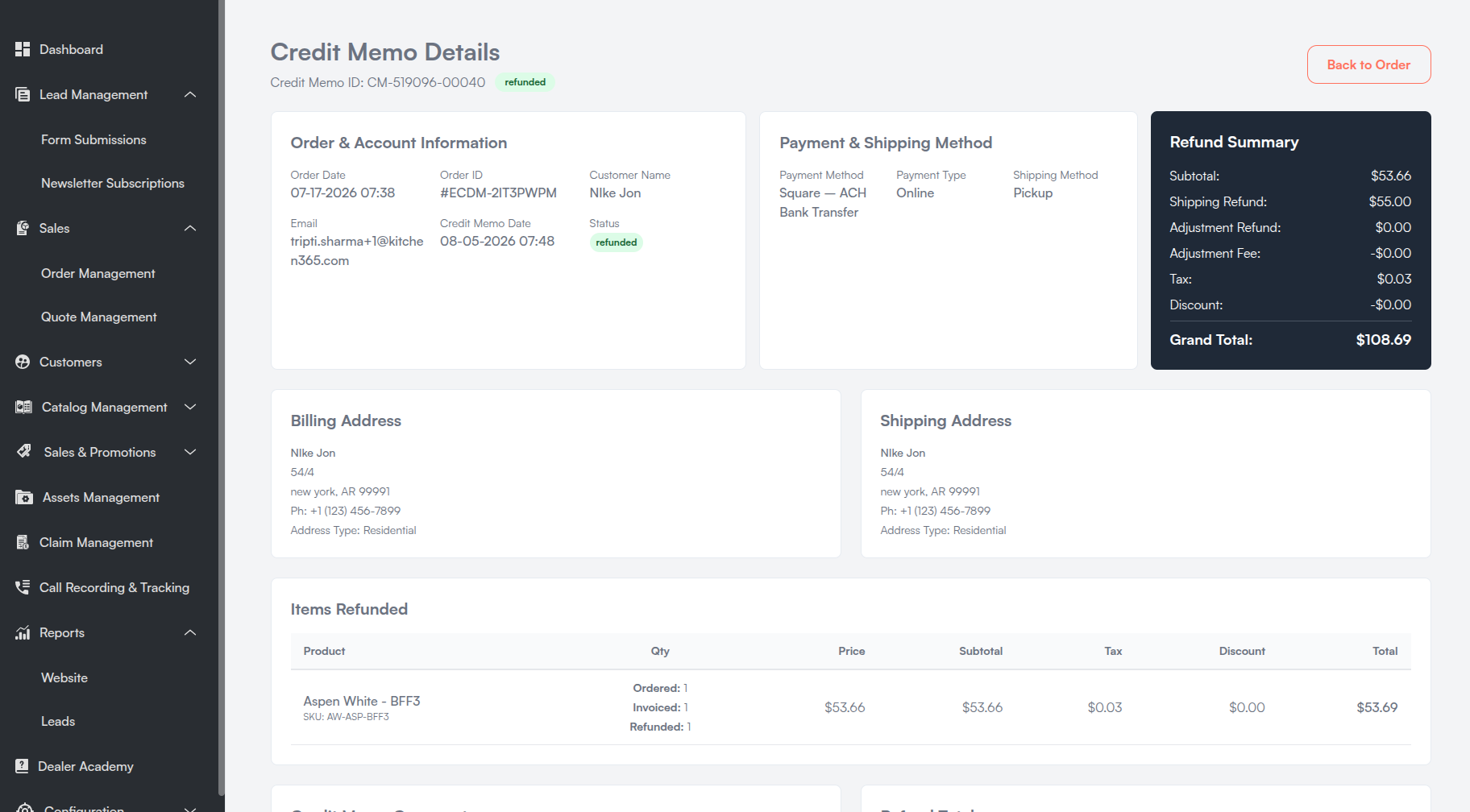Viewport: 1470px width, 812px height.
Task: Select the Dashboard menu label
Action: pos(71,49)
